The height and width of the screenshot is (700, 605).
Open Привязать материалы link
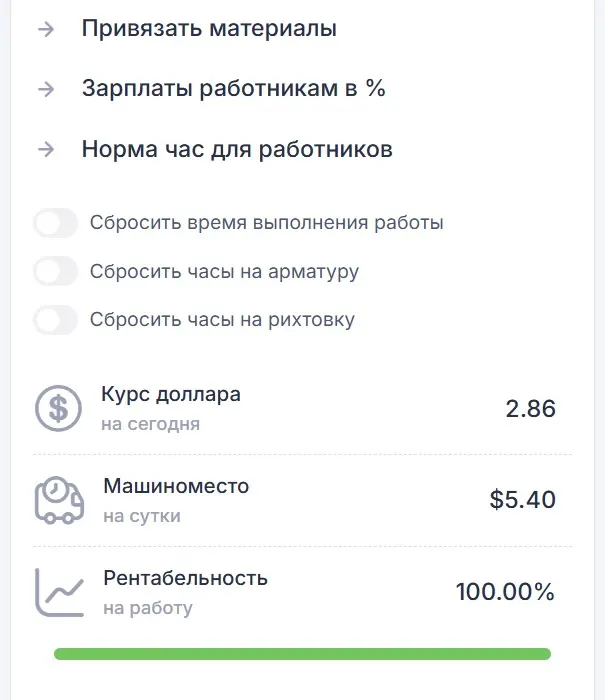coord(209,29)
